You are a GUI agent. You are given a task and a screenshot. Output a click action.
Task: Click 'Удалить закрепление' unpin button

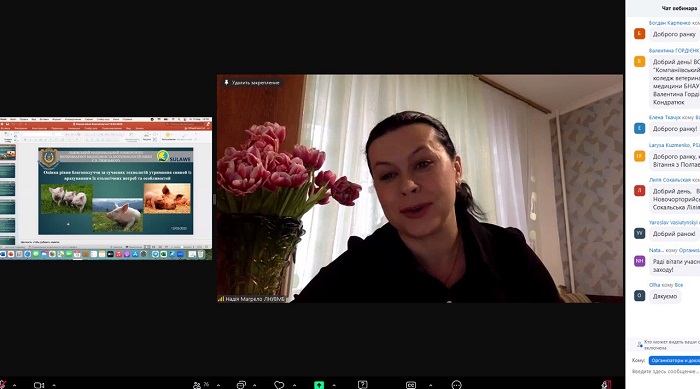point(252,83)
